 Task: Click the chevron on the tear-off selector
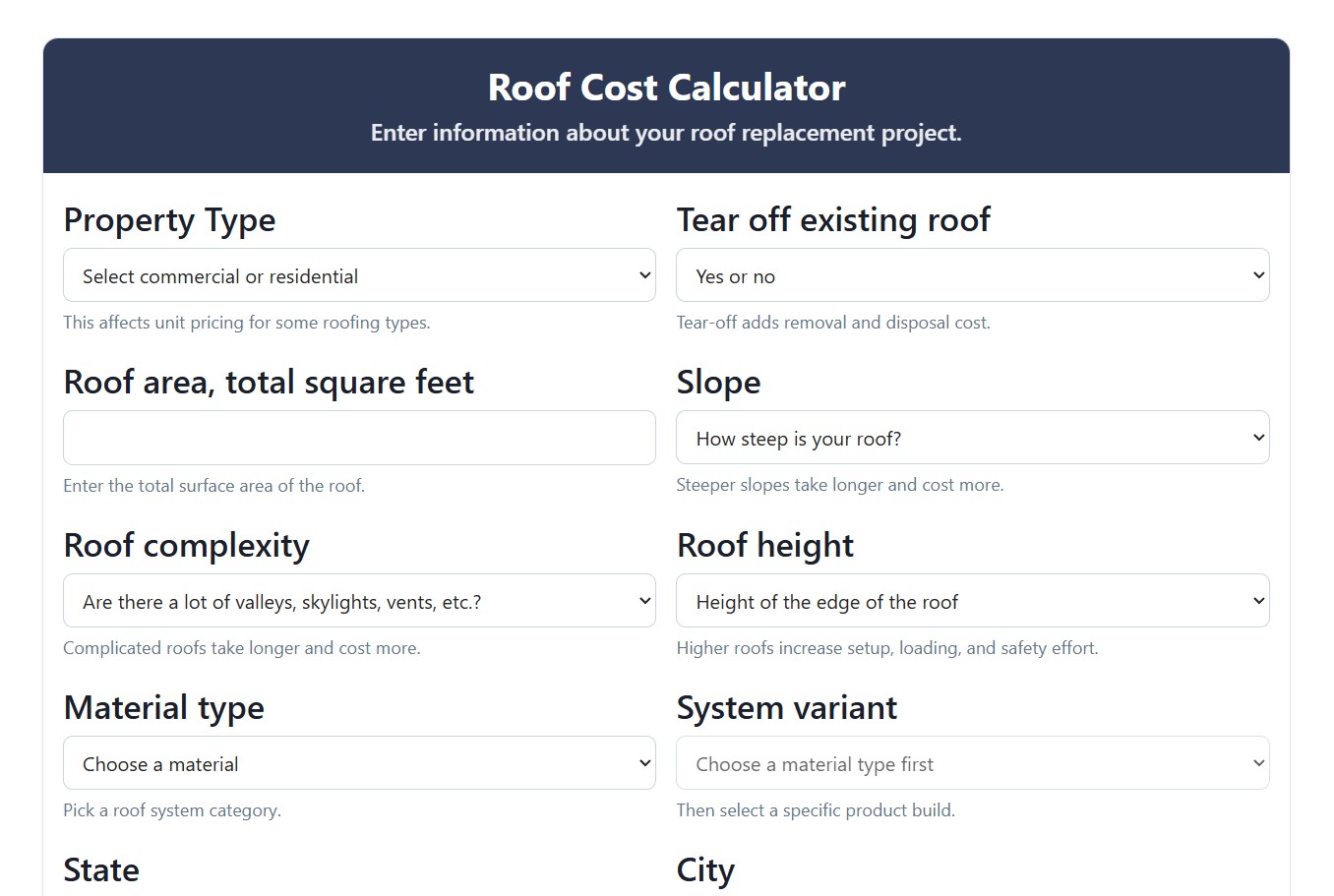[1258, 275]
